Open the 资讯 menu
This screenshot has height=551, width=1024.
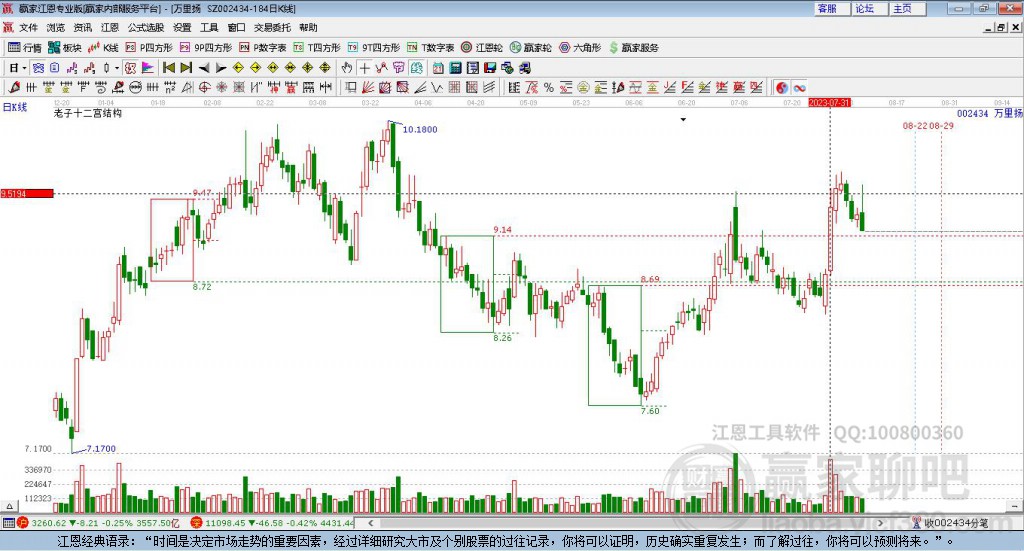[83, 27]
